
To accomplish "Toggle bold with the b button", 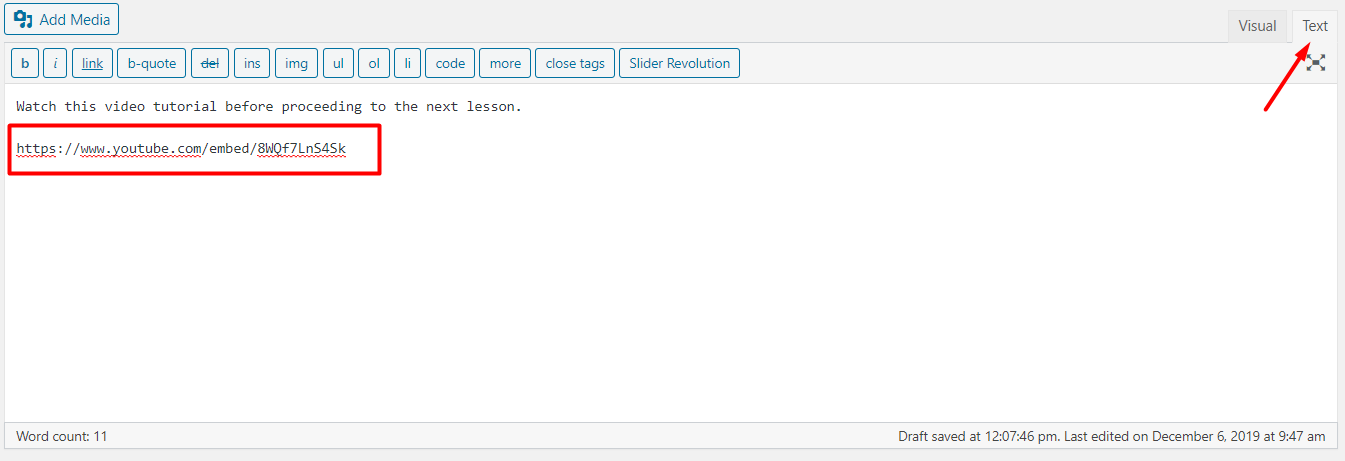I will click(x=25, y=63).
